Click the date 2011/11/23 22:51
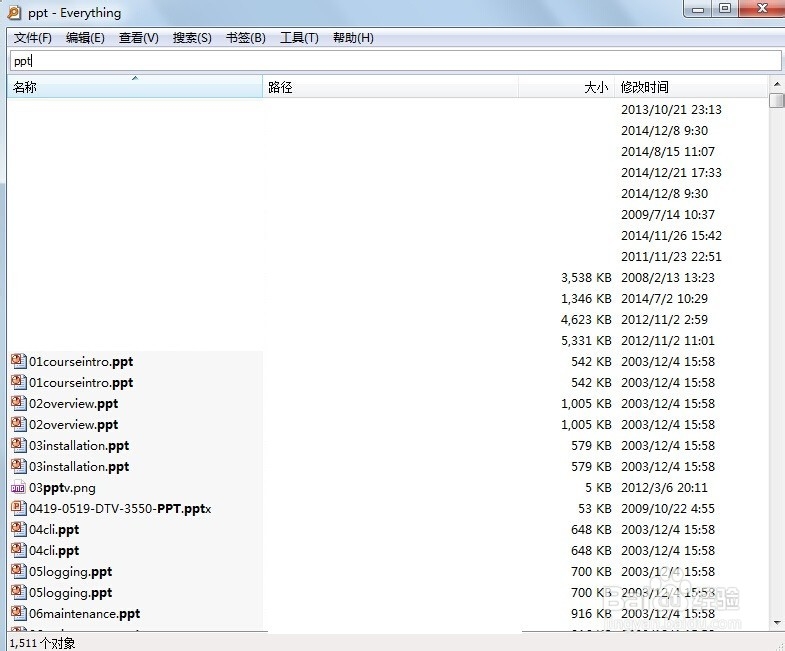785x651 pixels. coord(671,256)
